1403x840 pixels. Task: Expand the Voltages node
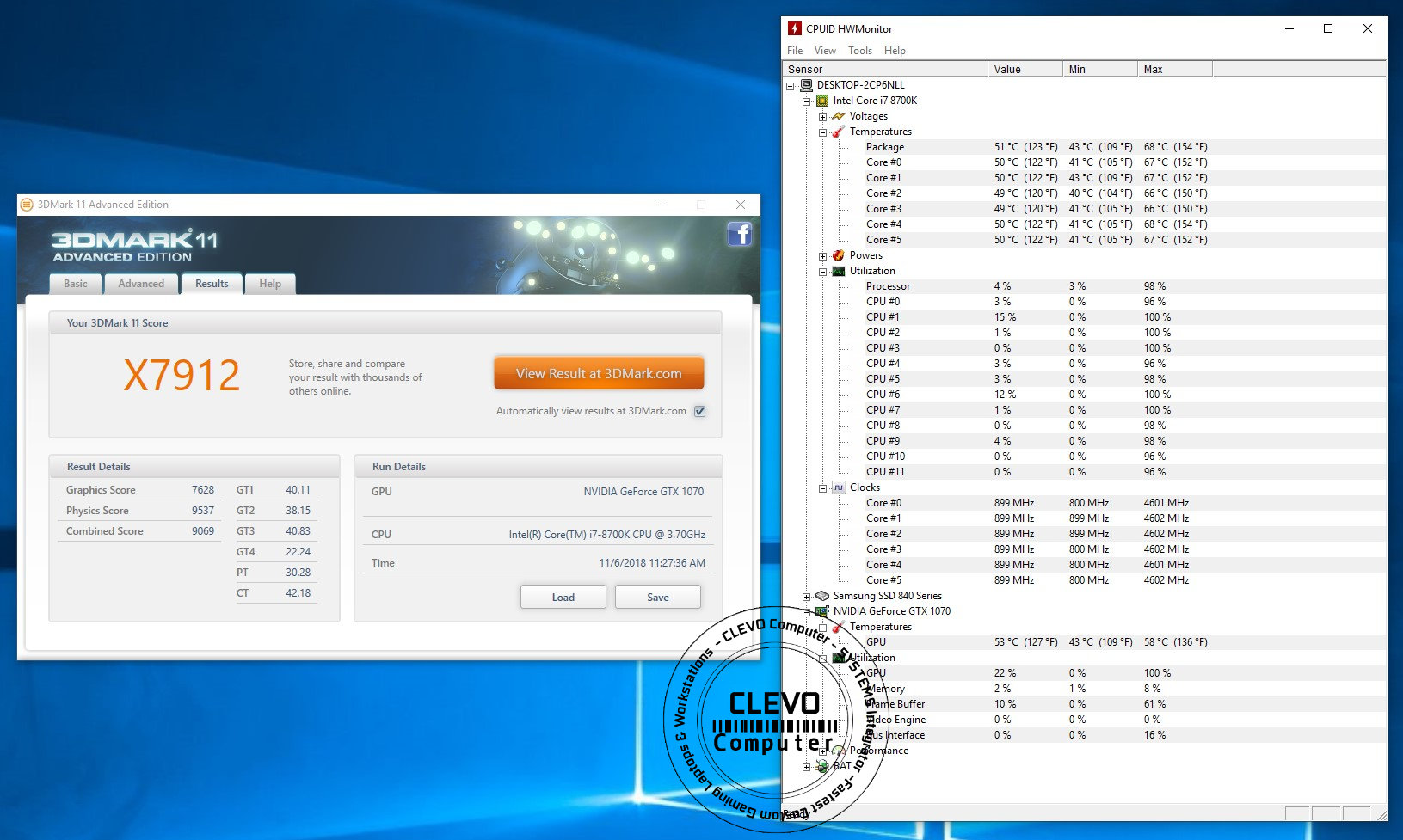pyautogui.click(x=823, y=117)
